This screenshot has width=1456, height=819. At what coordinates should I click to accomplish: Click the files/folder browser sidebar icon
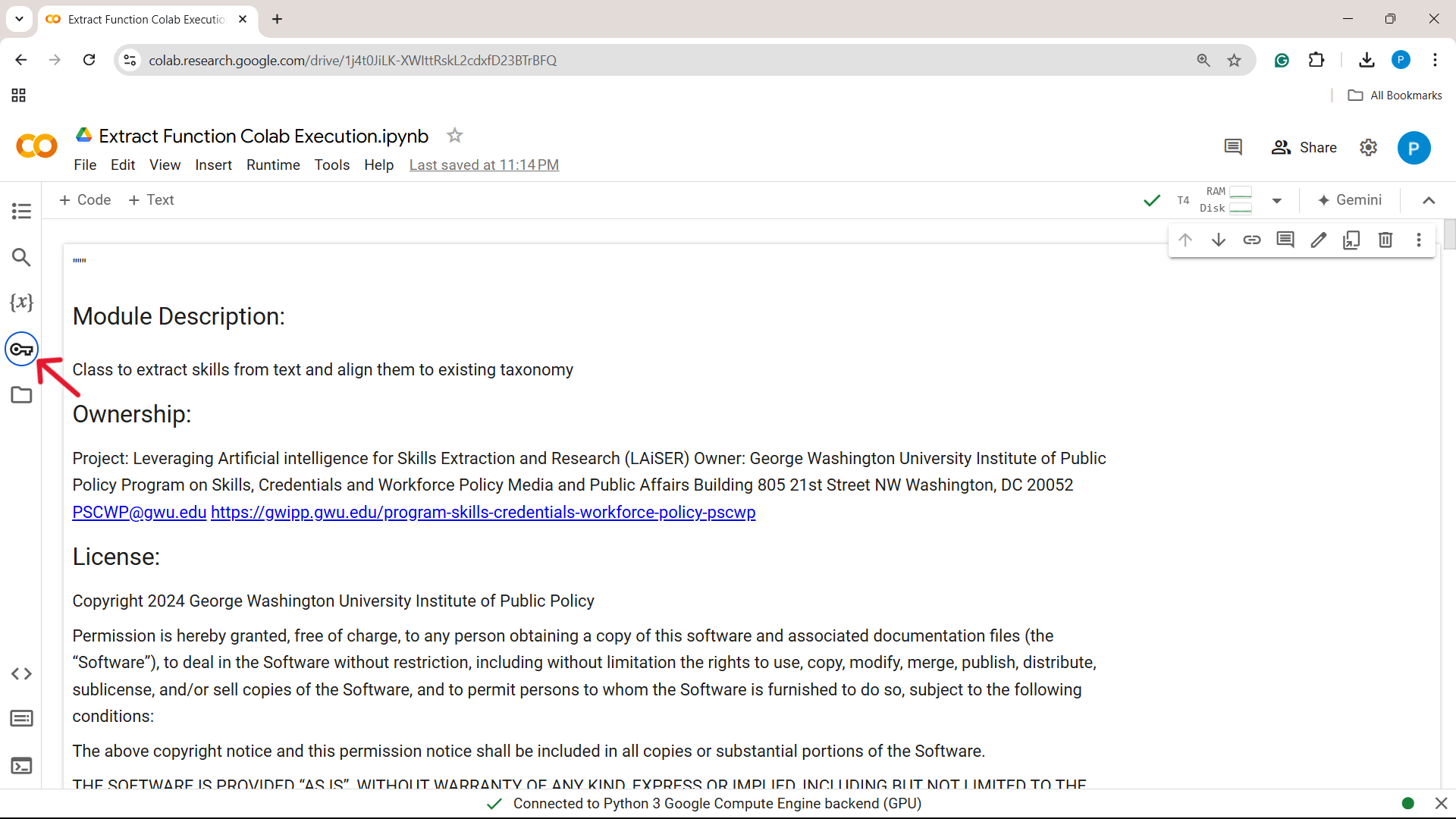(x=21, y=395)
